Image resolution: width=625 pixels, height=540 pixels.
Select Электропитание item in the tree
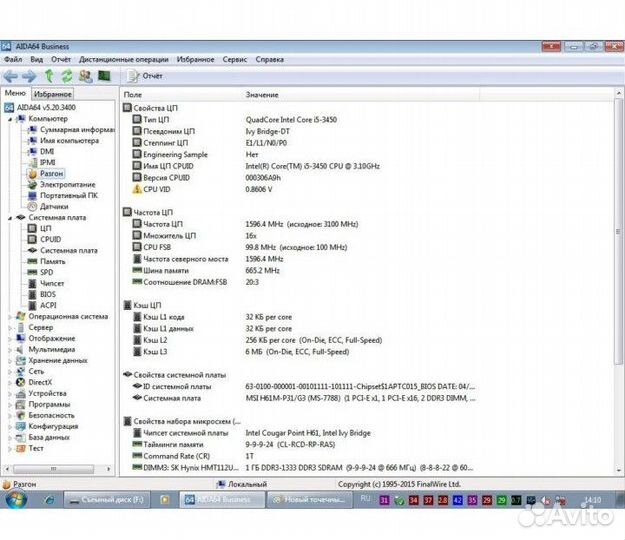pyautogui.click(x=67, y=185)
